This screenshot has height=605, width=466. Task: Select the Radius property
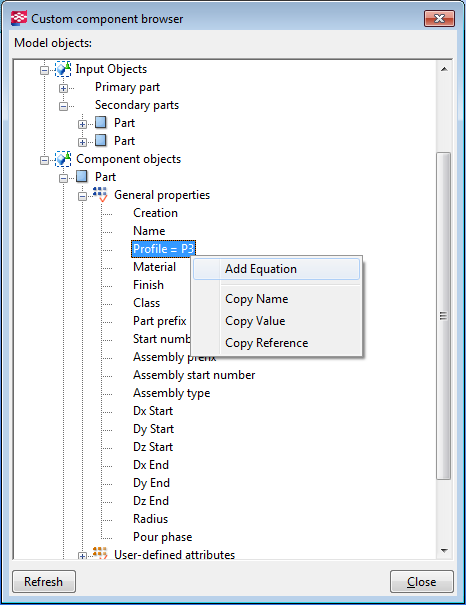click(x=150, y=519)
